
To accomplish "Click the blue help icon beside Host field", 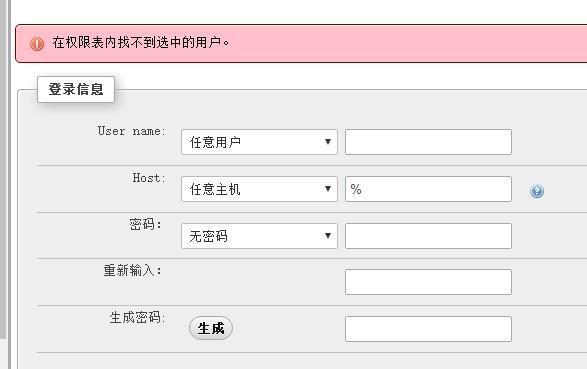I will coord(537,191).
